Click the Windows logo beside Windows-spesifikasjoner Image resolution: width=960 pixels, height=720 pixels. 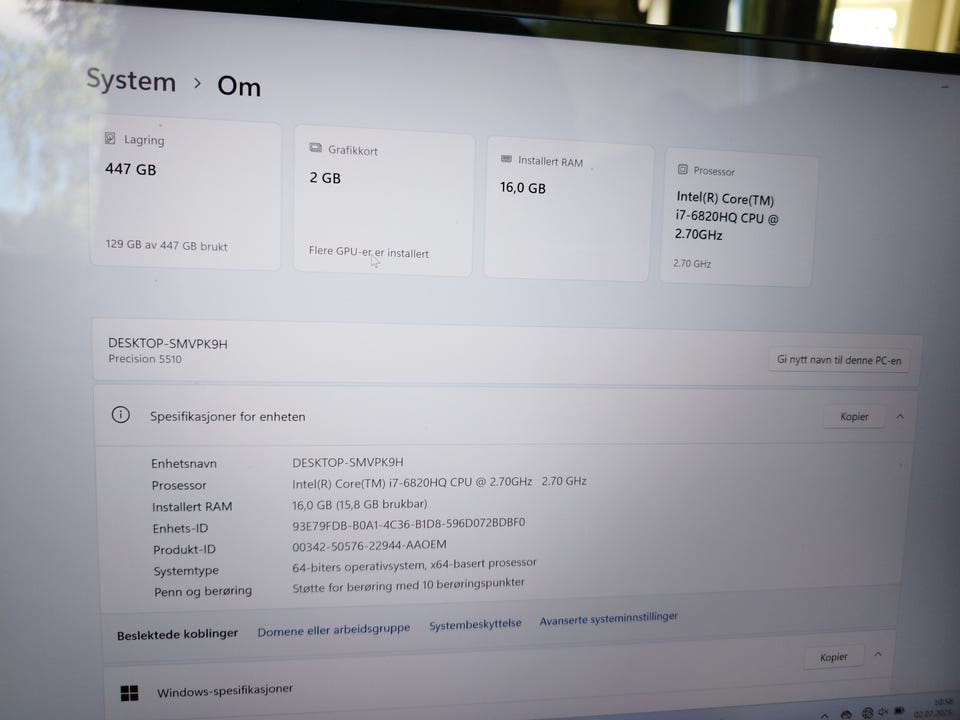130,693
